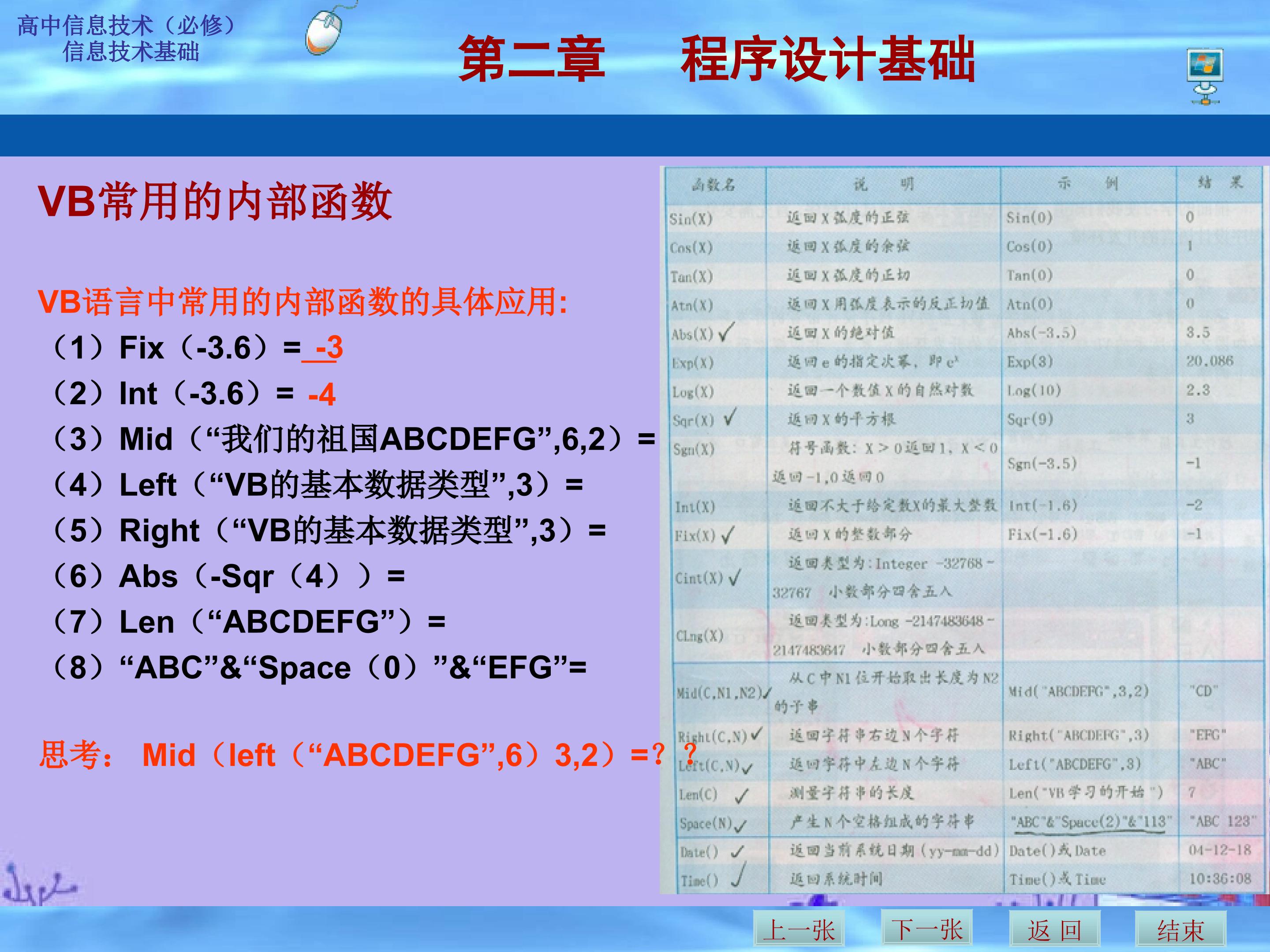1270x952 pixels.
Task: Click the checkmark beside Cint(X)
Action: 734,577
